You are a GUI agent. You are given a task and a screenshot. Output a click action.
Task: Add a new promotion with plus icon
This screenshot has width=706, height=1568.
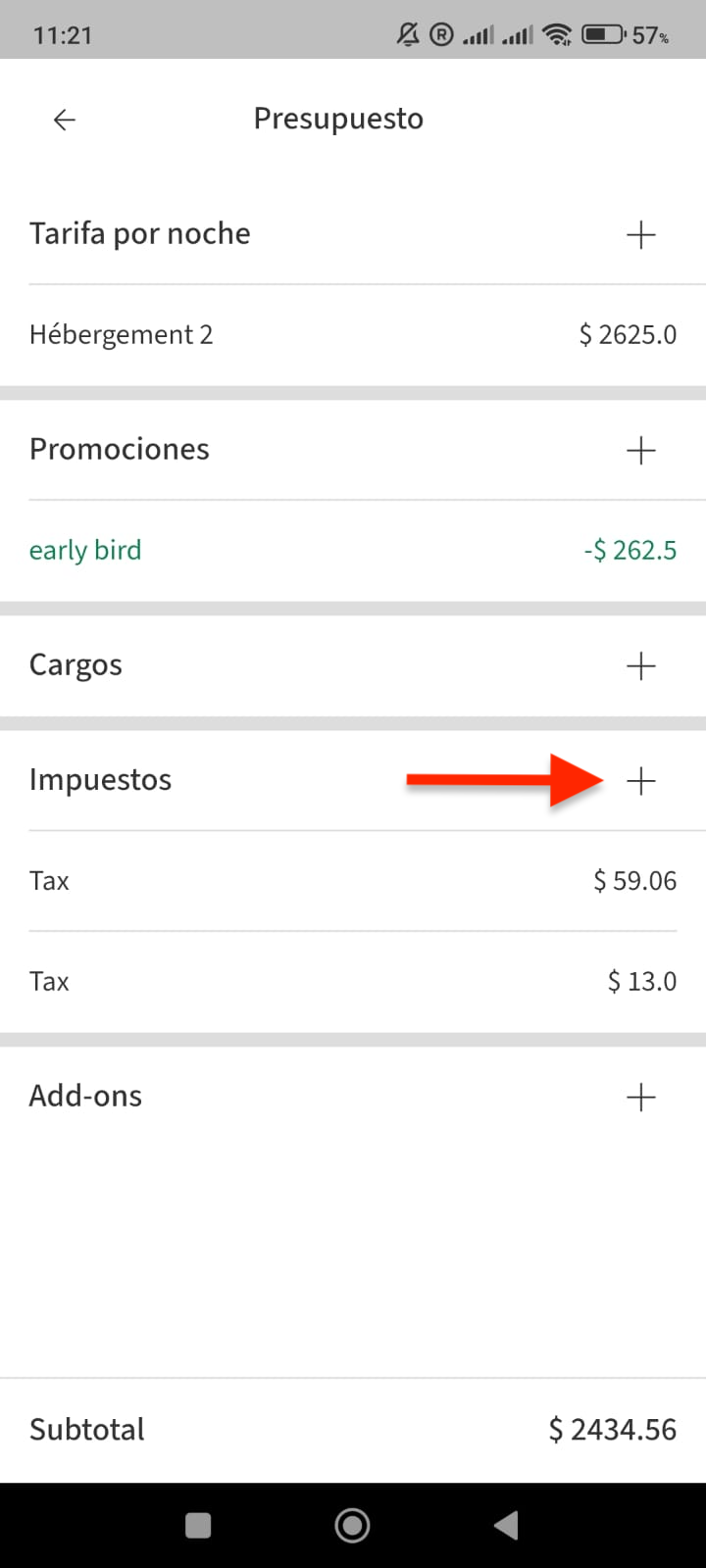(x=640, y=451)
